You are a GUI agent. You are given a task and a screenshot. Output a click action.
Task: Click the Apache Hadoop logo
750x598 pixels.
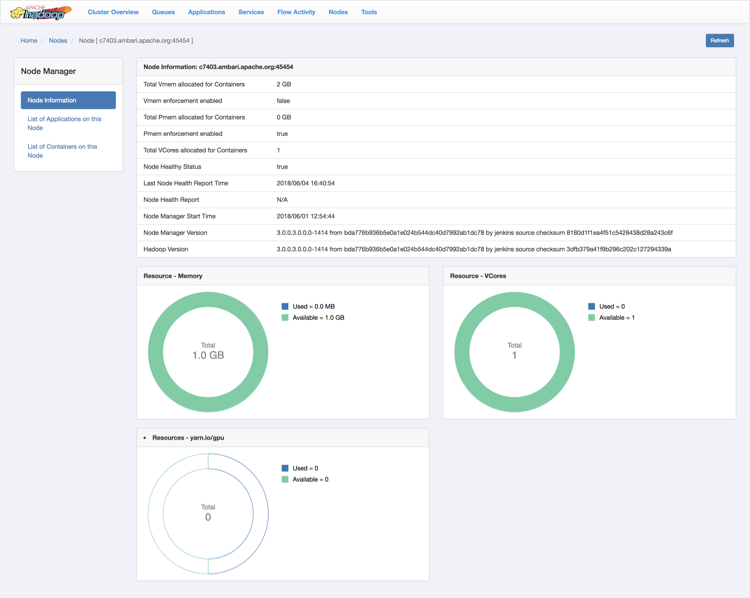40,12
